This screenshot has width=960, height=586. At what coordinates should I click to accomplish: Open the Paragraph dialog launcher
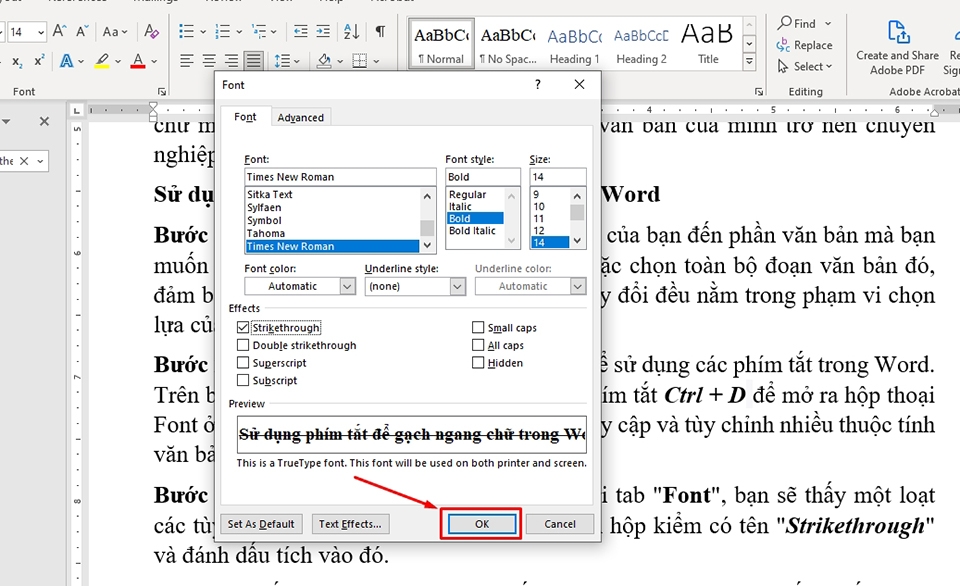759,91
